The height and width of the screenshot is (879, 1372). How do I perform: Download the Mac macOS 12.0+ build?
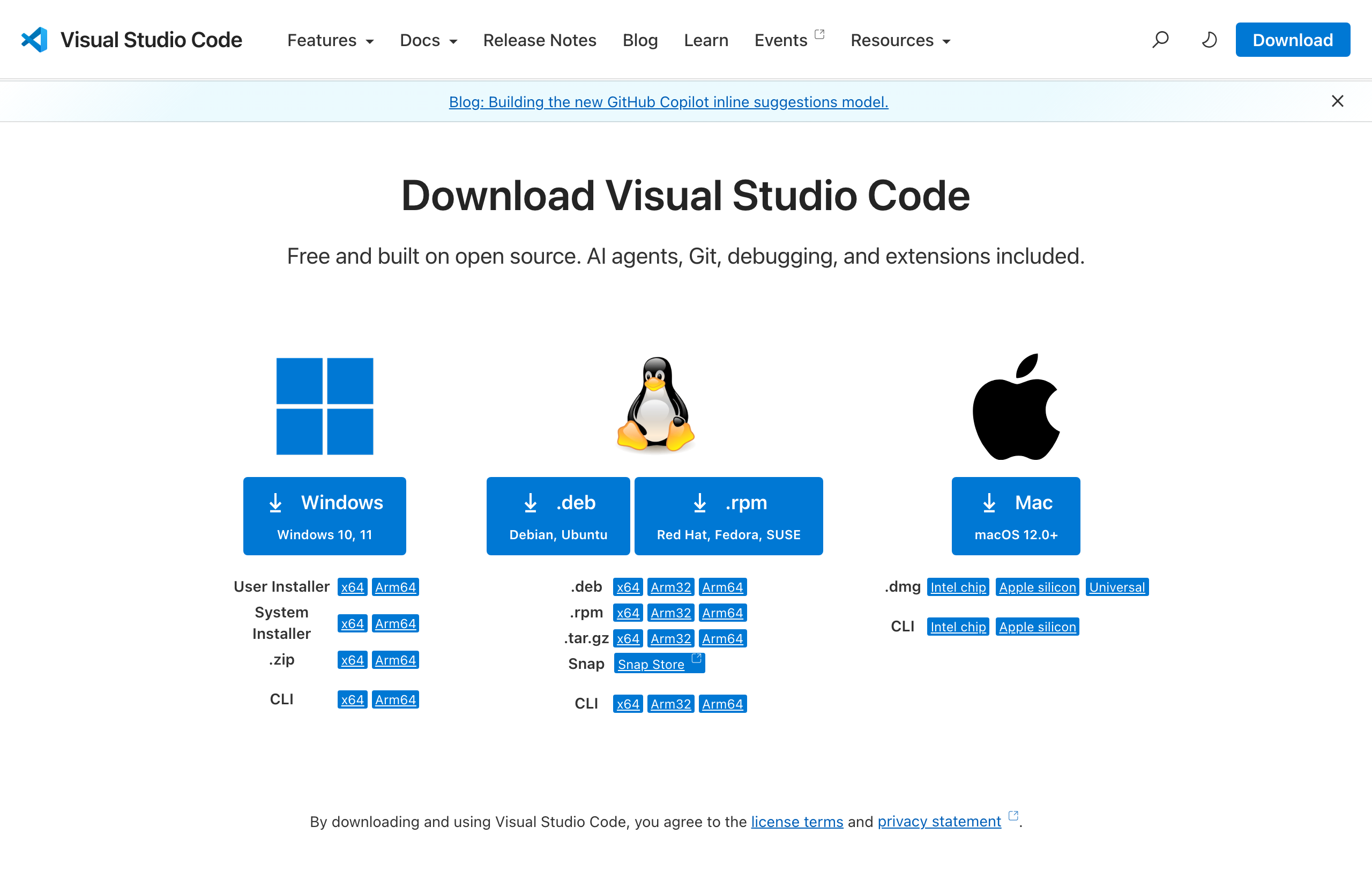(1016, 516)
